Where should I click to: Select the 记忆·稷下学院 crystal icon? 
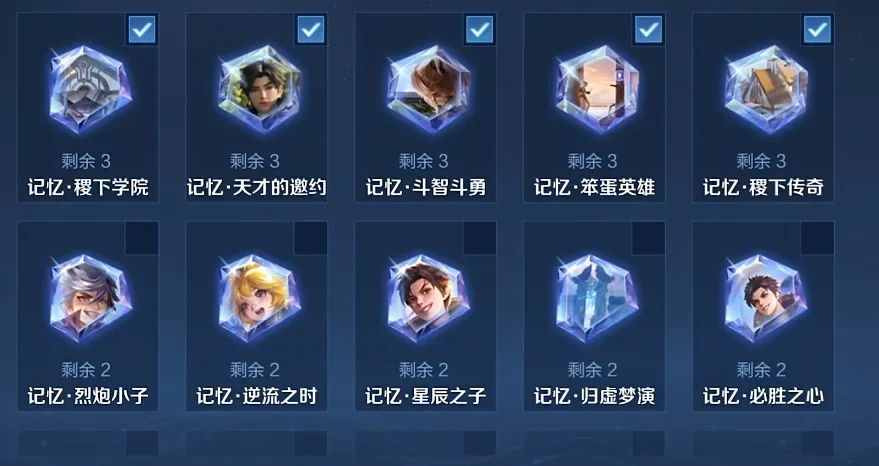click(90, 90)
